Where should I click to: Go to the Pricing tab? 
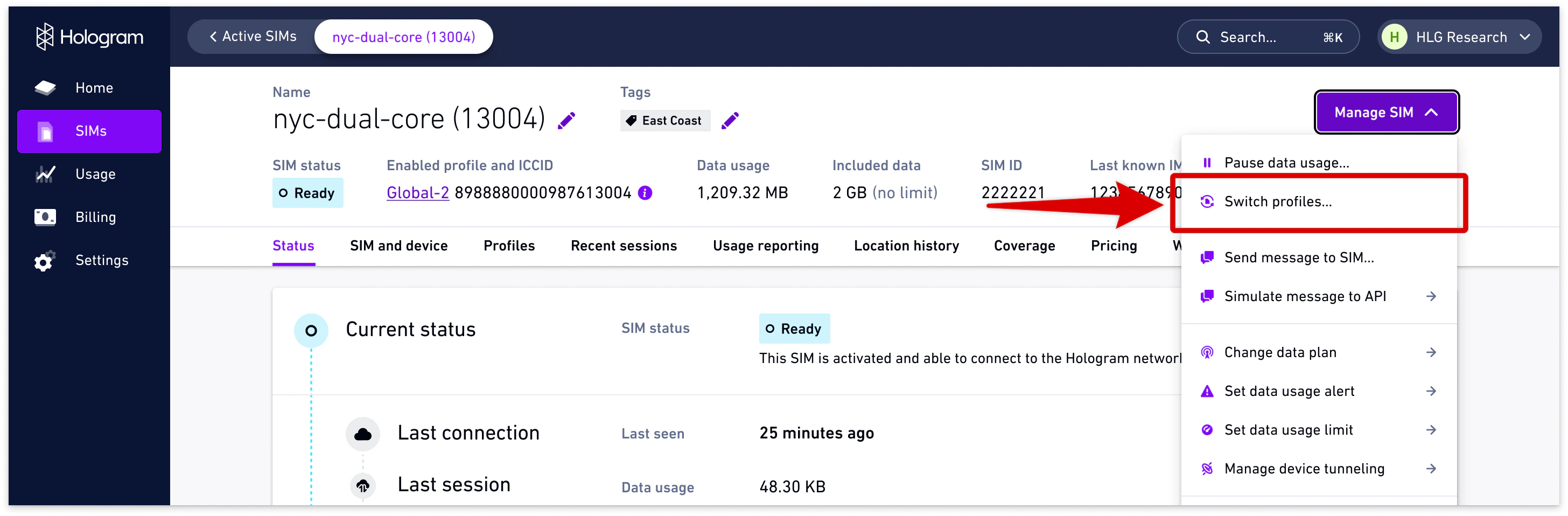(1114, 246)
